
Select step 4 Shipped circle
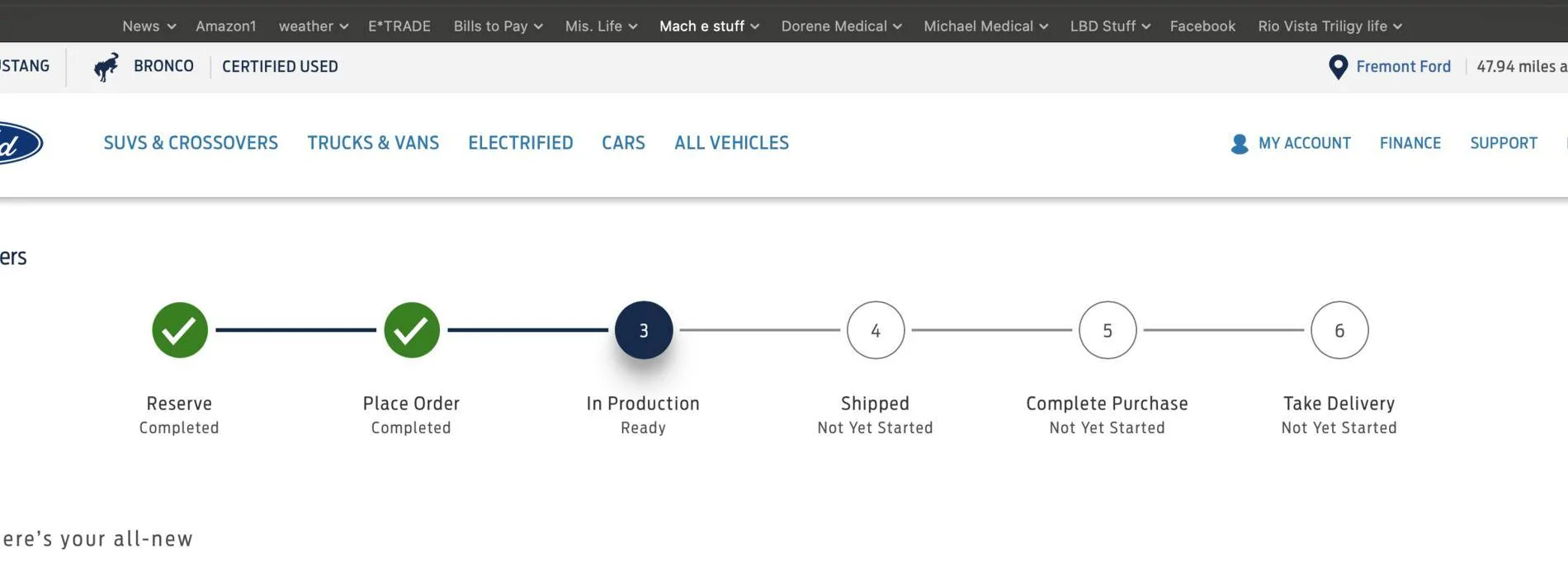click(876, 330)
